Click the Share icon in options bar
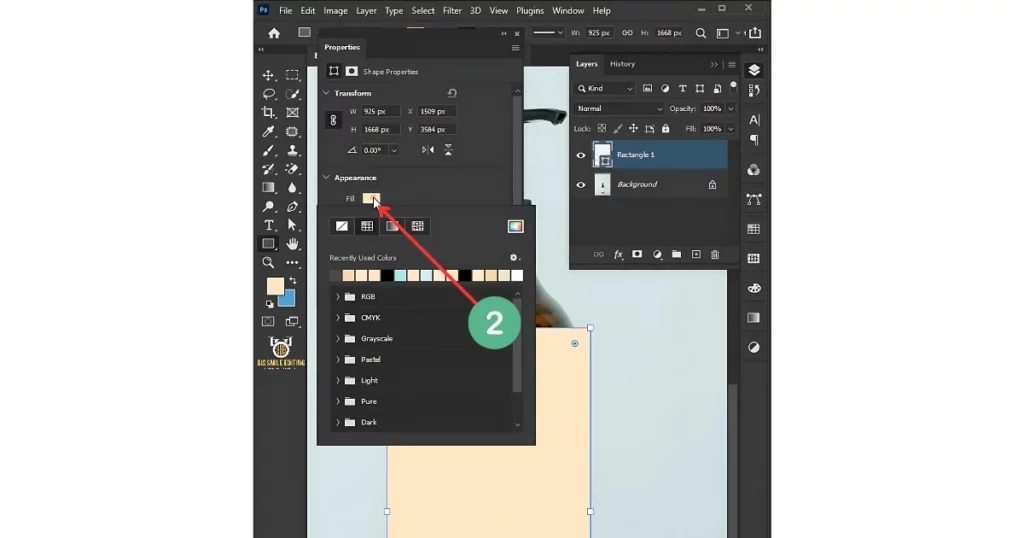This screenshot has width=1024, height=538. [755, 33]
